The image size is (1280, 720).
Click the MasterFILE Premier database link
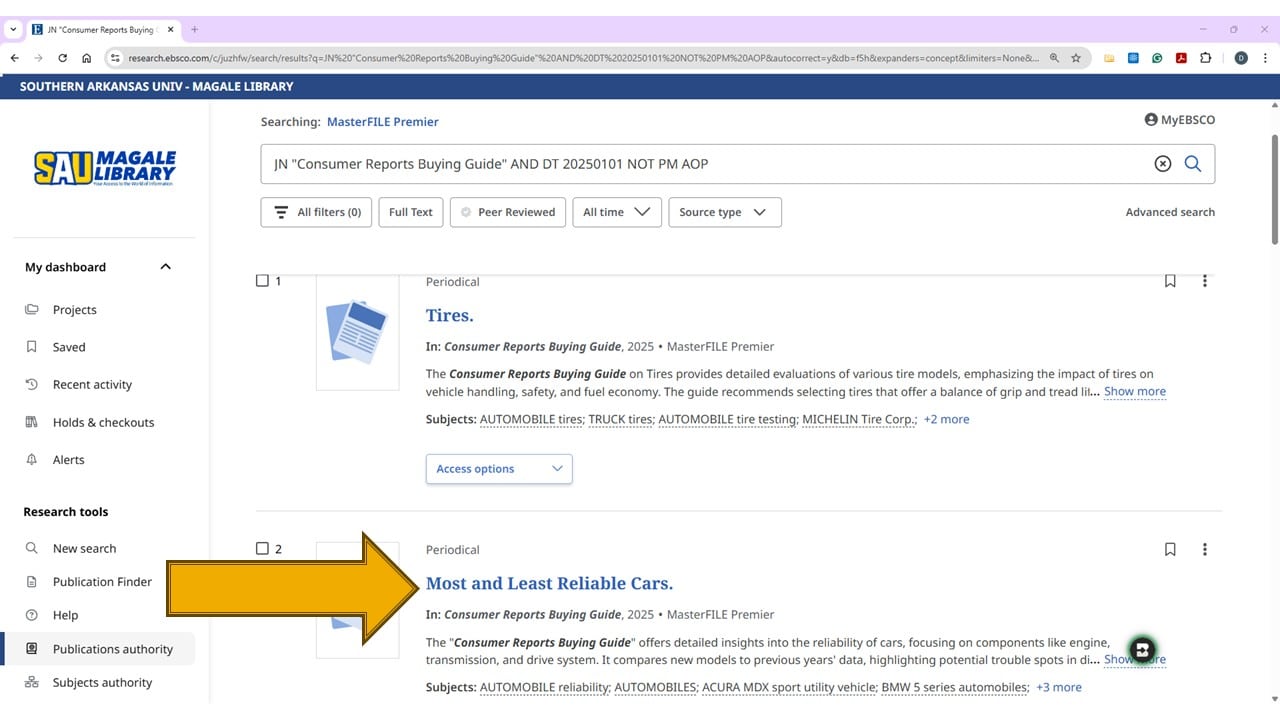pos(383,122)
